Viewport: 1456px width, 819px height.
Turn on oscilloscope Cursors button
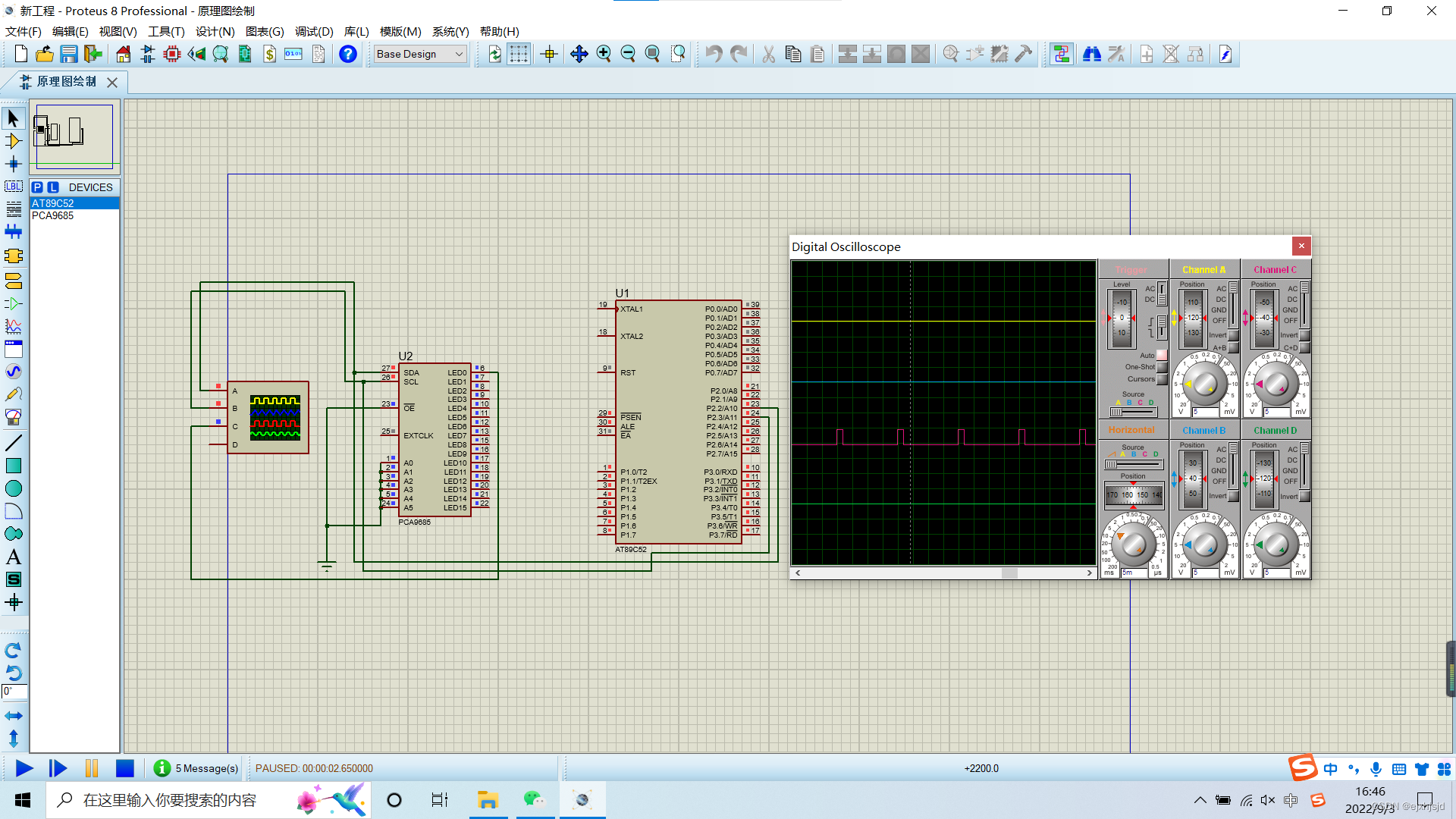click(1162, 379)
